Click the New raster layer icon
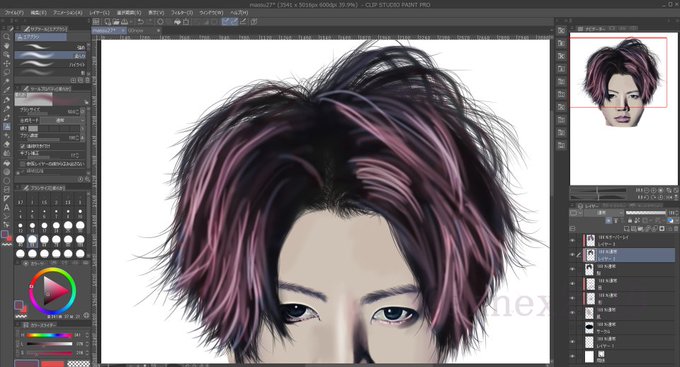Image resolution: width=680 pixels, height=367 pixels. point(628,229)
